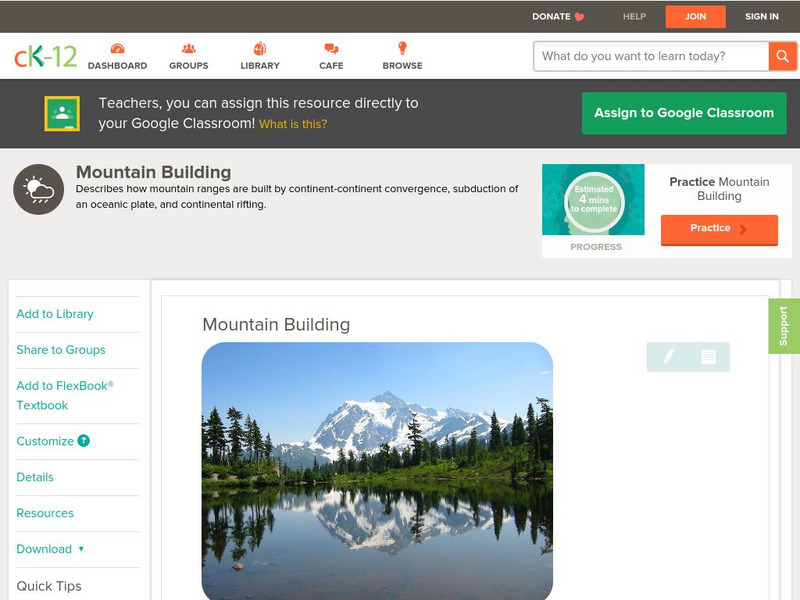Open the Resources sidebar link

coord(45,513)
